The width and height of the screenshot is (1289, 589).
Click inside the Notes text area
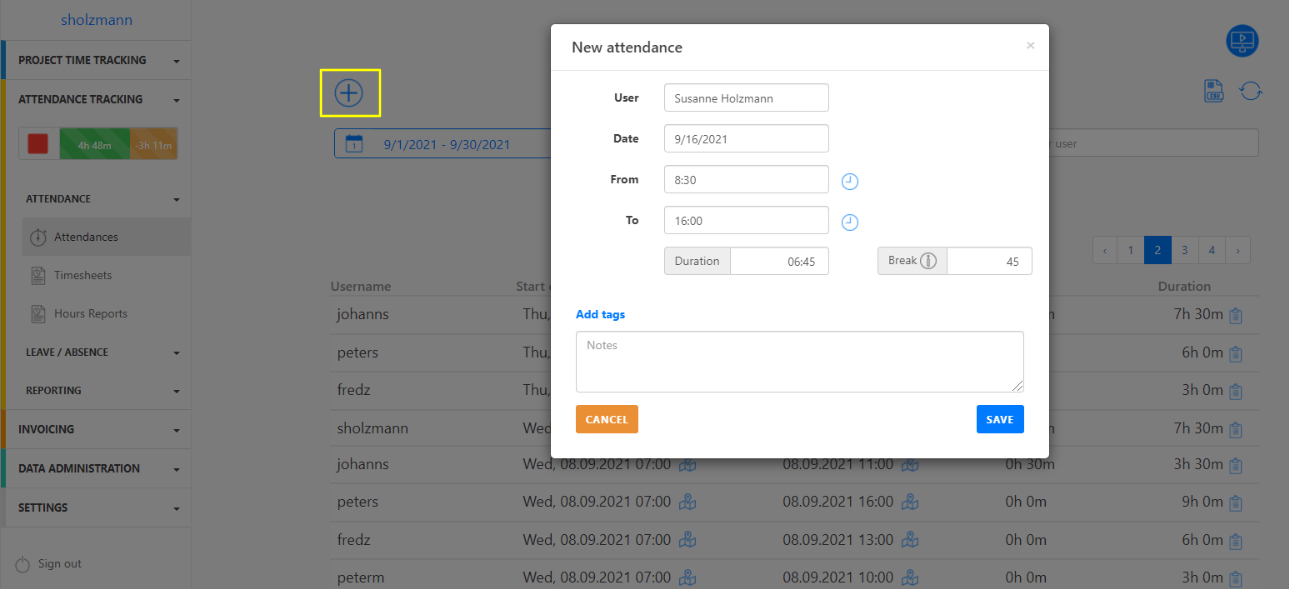point(799,361)
